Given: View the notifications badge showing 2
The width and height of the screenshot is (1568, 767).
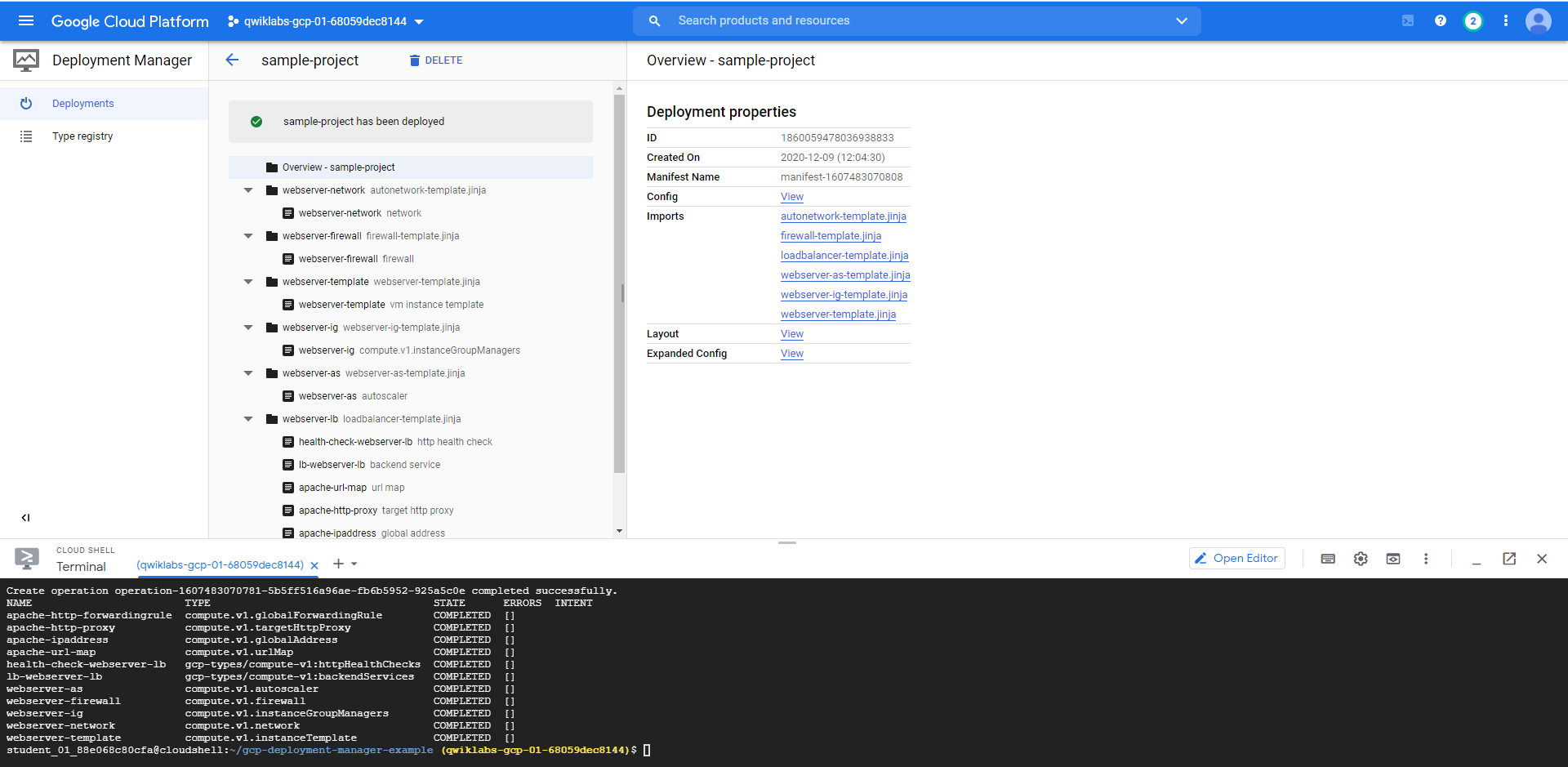Looking at the screenshot, I should [1473, 21].
